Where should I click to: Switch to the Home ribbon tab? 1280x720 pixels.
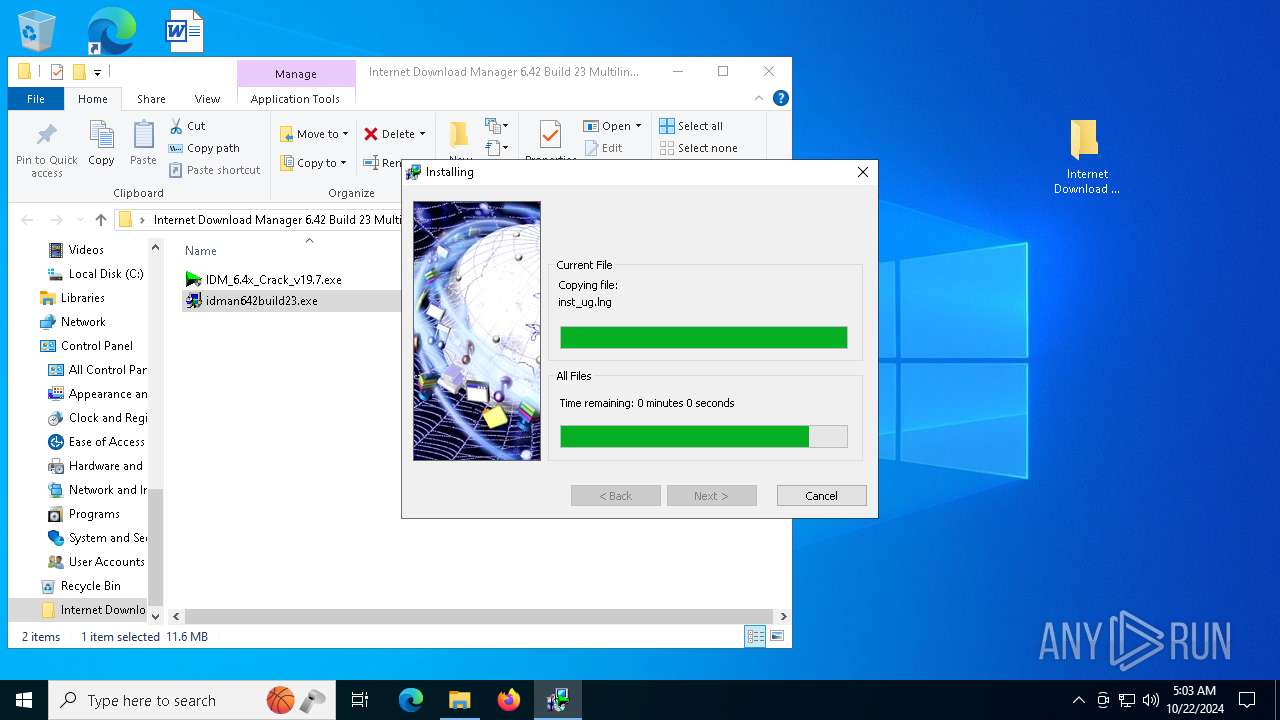93,99
